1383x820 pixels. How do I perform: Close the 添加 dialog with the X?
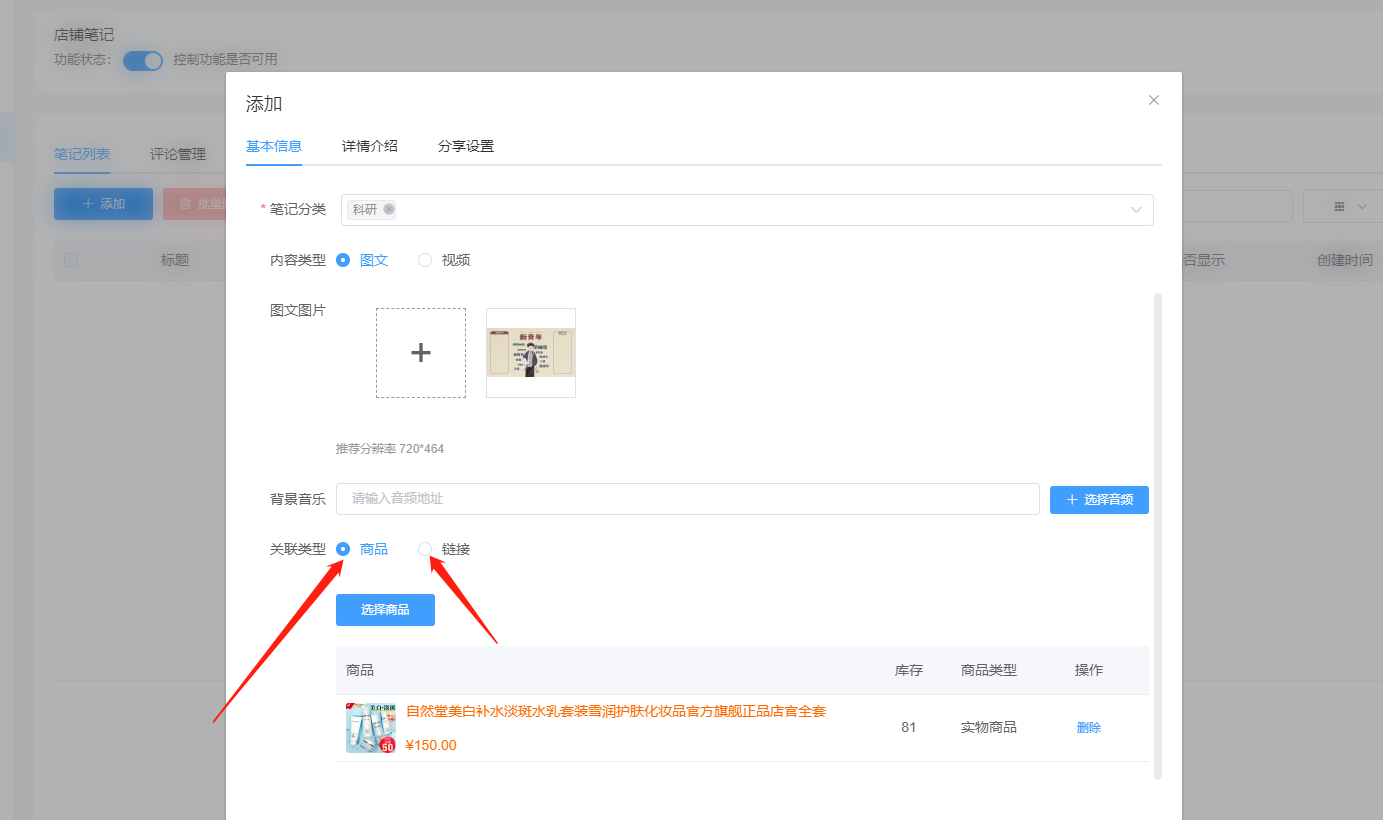(1153, 100)
